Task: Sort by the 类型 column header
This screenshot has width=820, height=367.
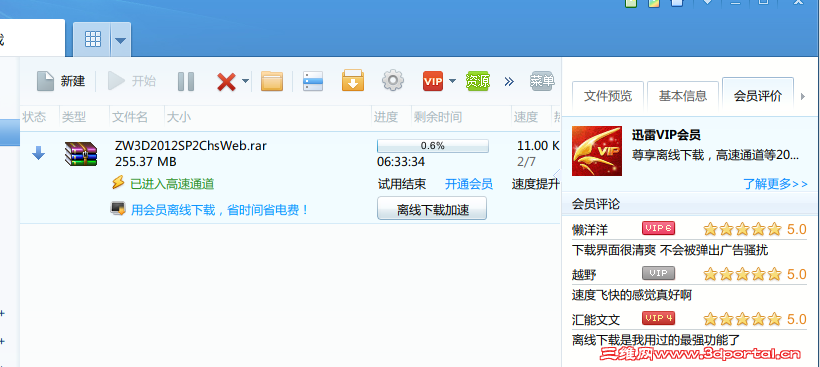Action: (x=74, y=117)
